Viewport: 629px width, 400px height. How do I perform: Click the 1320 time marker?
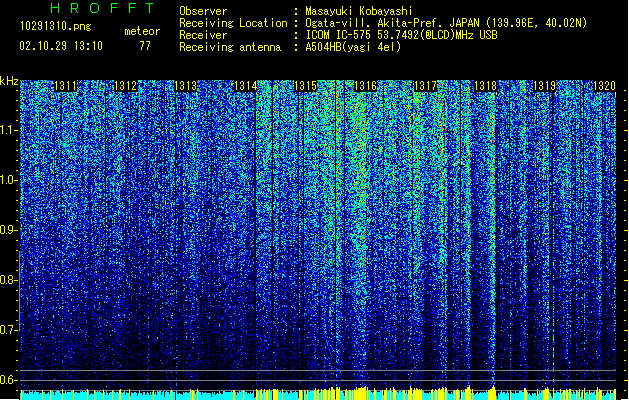(604, 86)
